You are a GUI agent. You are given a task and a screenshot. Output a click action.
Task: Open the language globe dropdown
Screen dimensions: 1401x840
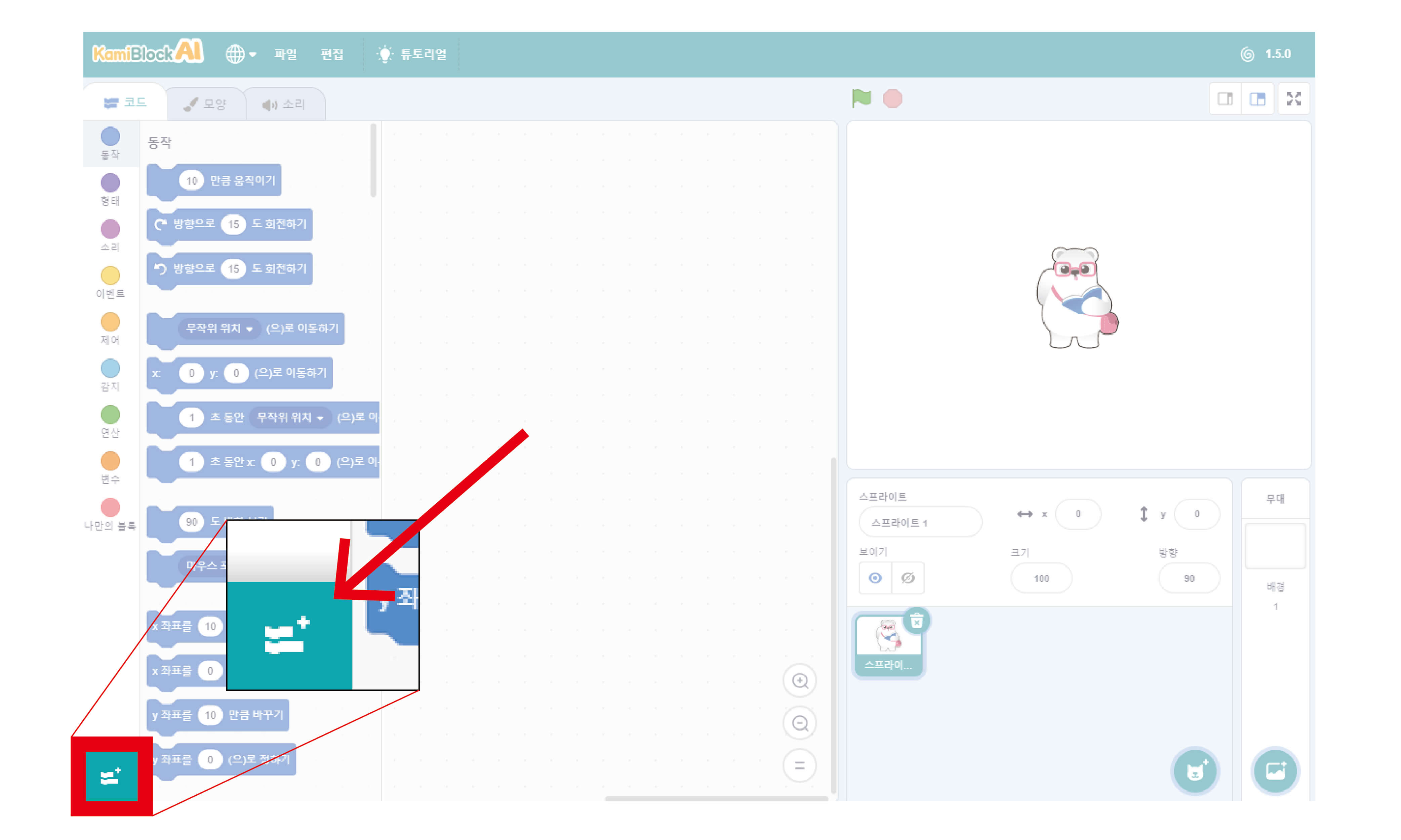coord(241,54)
